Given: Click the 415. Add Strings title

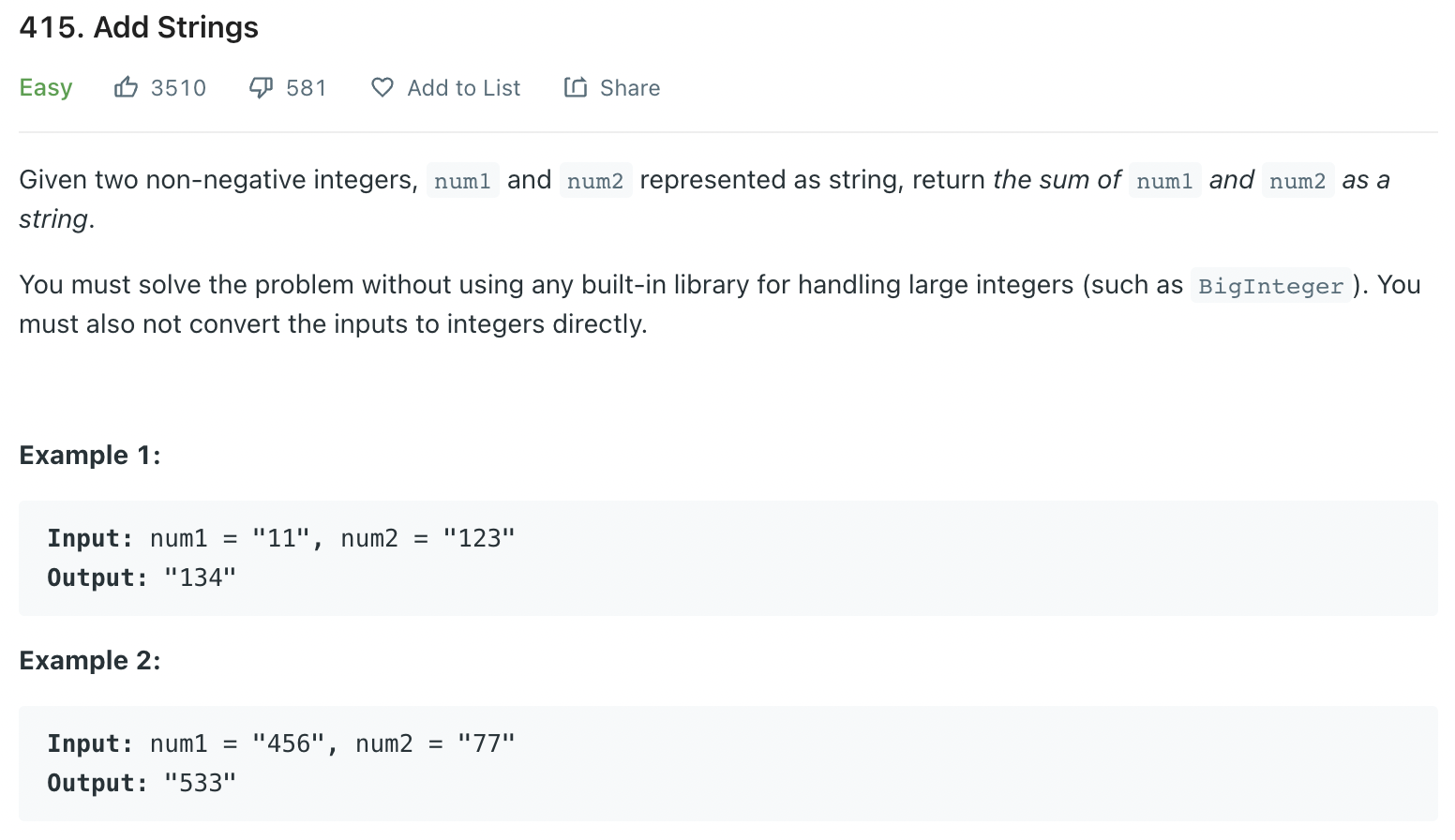Looking at the screenshot, I should point(139,27).
